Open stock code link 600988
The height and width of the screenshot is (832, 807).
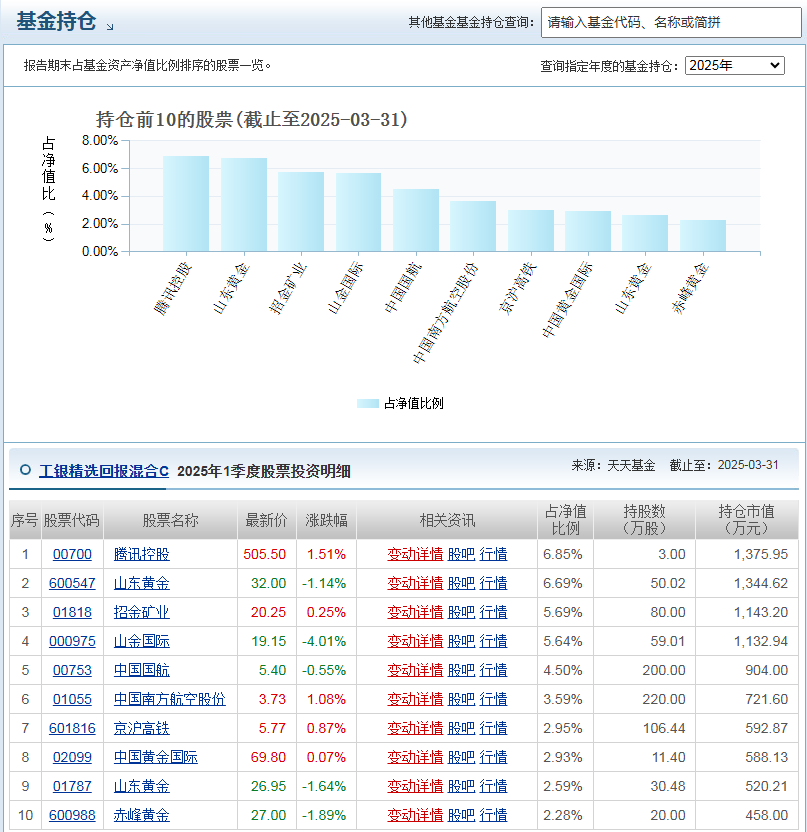(x=72, y=815)
